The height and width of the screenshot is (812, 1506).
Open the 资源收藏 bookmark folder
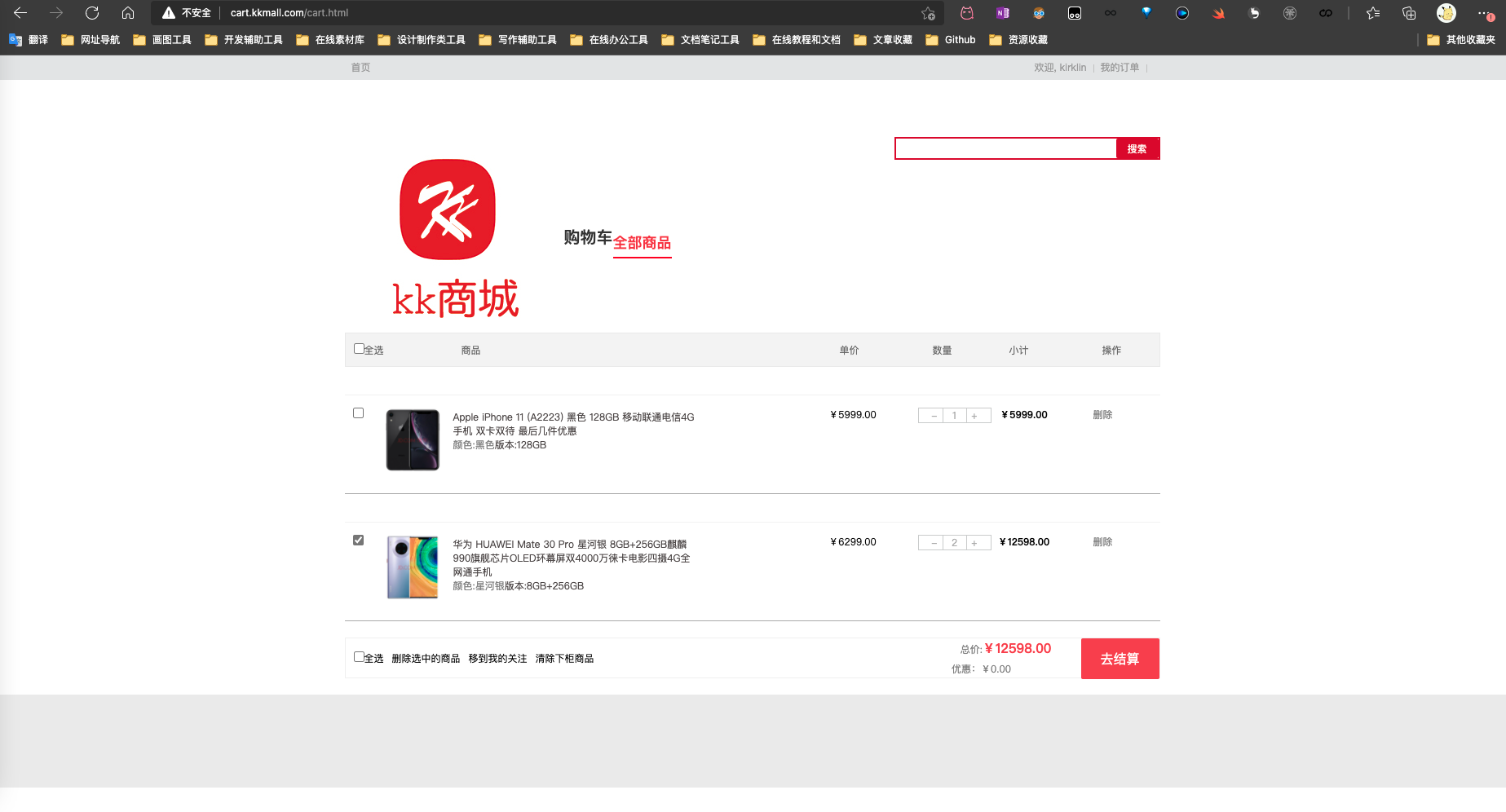1018,40
